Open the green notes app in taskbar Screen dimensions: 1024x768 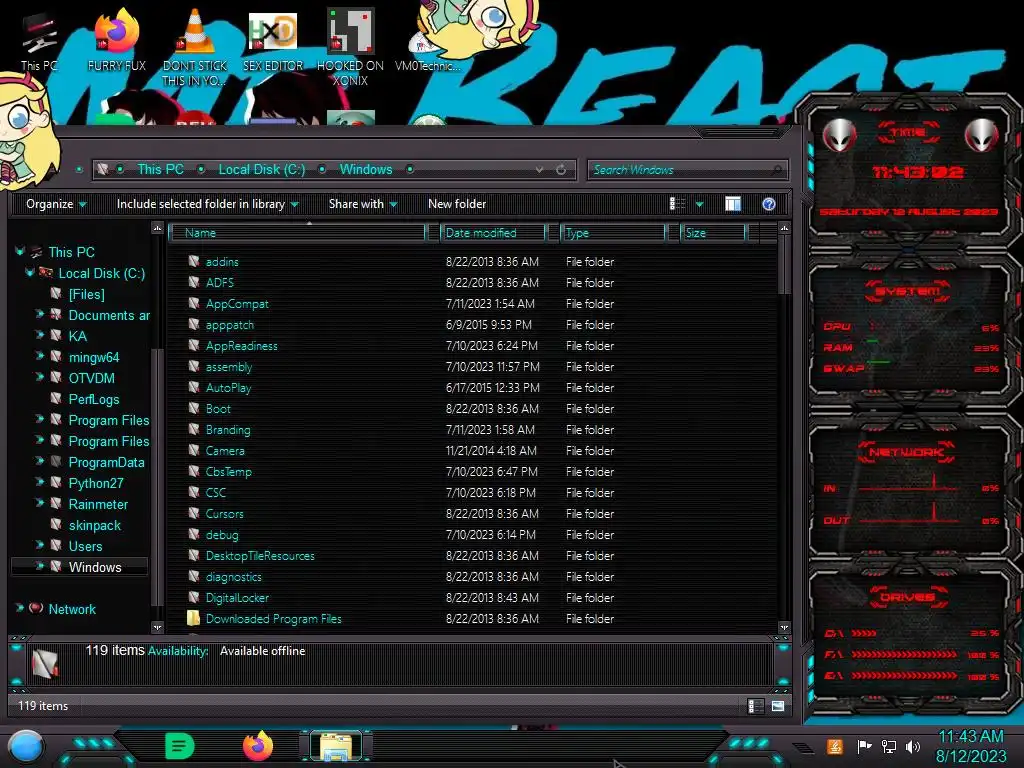[x=180, y=746]
